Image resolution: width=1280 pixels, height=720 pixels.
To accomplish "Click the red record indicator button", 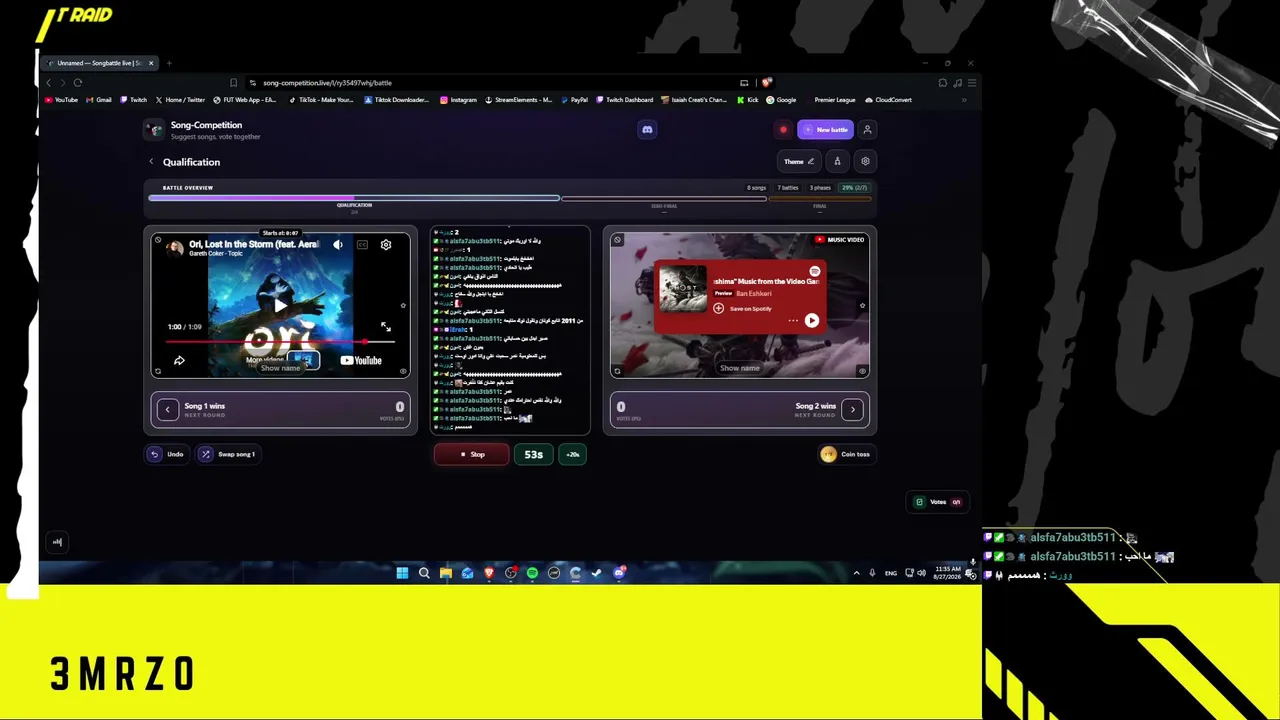I will [783, 130].
